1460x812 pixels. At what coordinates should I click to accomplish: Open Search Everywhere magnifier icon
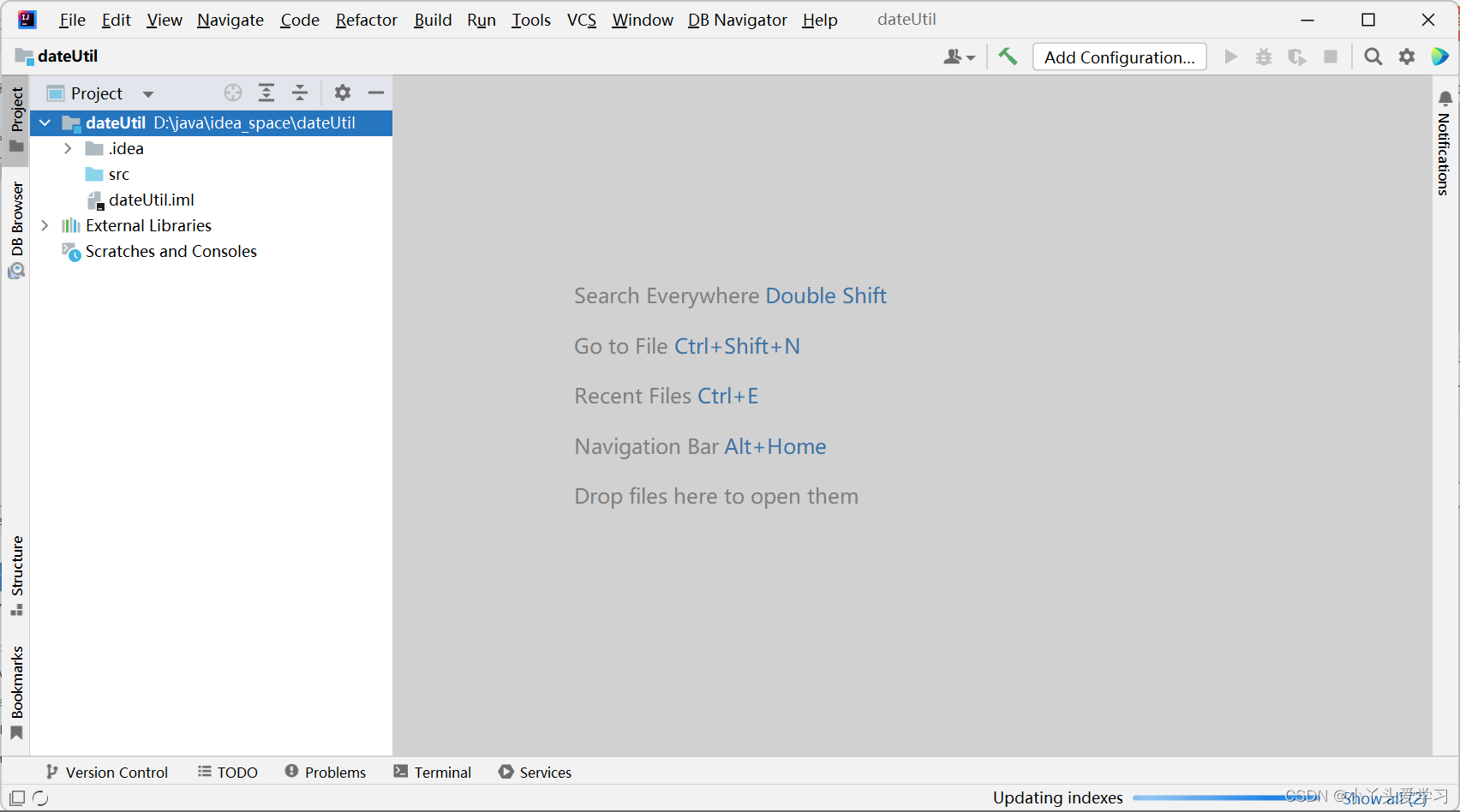1373,57
